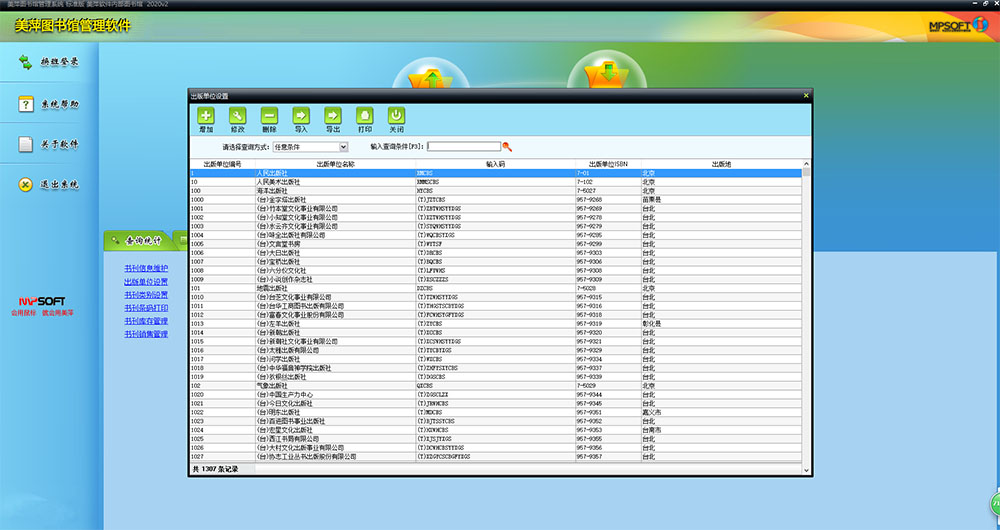Click the 导出 (export) icon
Screen dimensions: 1000x530
pyautogui.click(x=333, y=116)
